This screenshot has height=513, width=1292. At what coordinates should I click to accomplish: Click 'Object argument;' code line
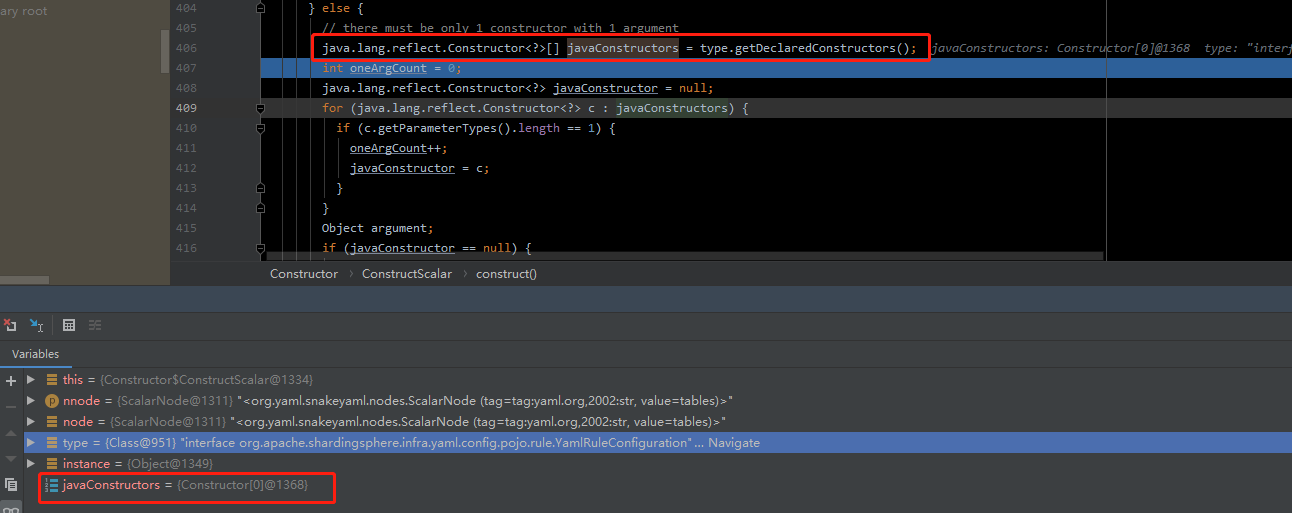point(377,228)
